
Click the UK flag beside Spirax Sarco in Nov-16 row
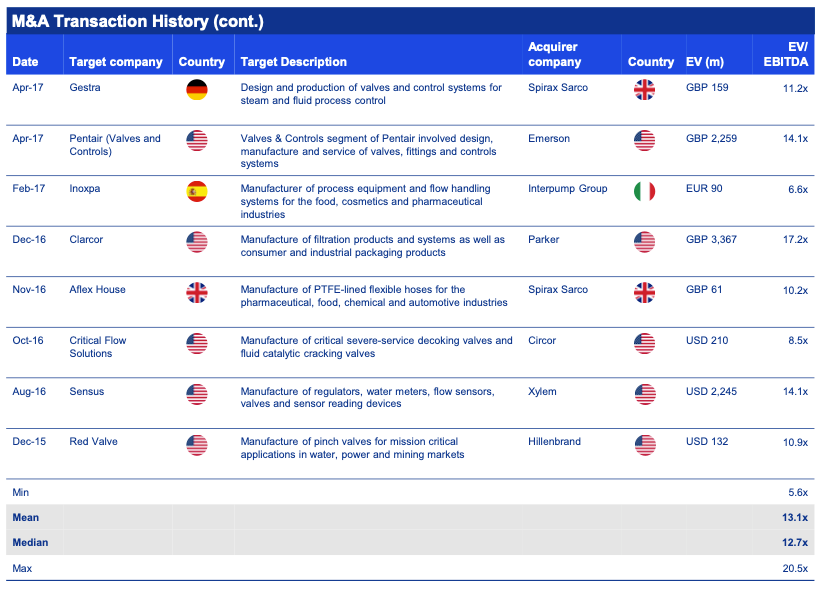pos(644,292)
